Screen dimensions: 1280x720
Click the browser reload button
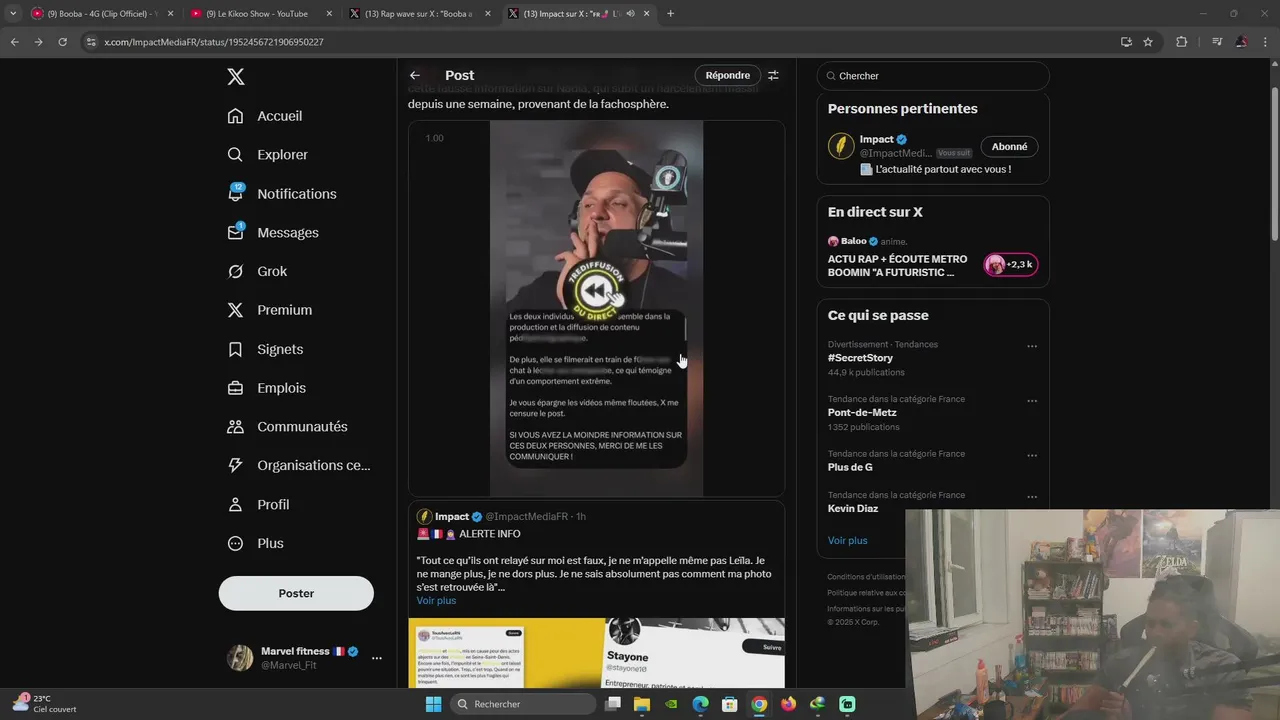coord(62,42)
